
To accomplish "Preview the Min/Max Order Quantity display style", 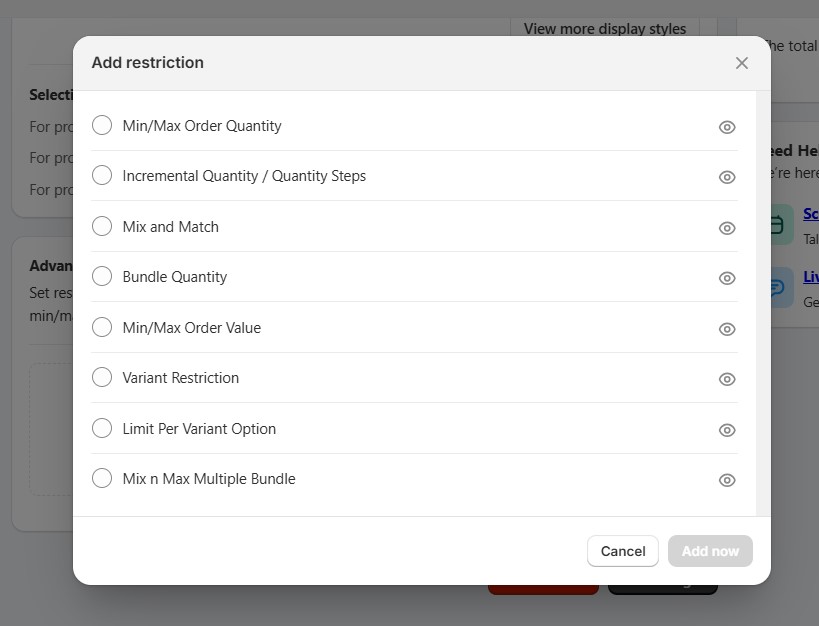I will (727, 126).
